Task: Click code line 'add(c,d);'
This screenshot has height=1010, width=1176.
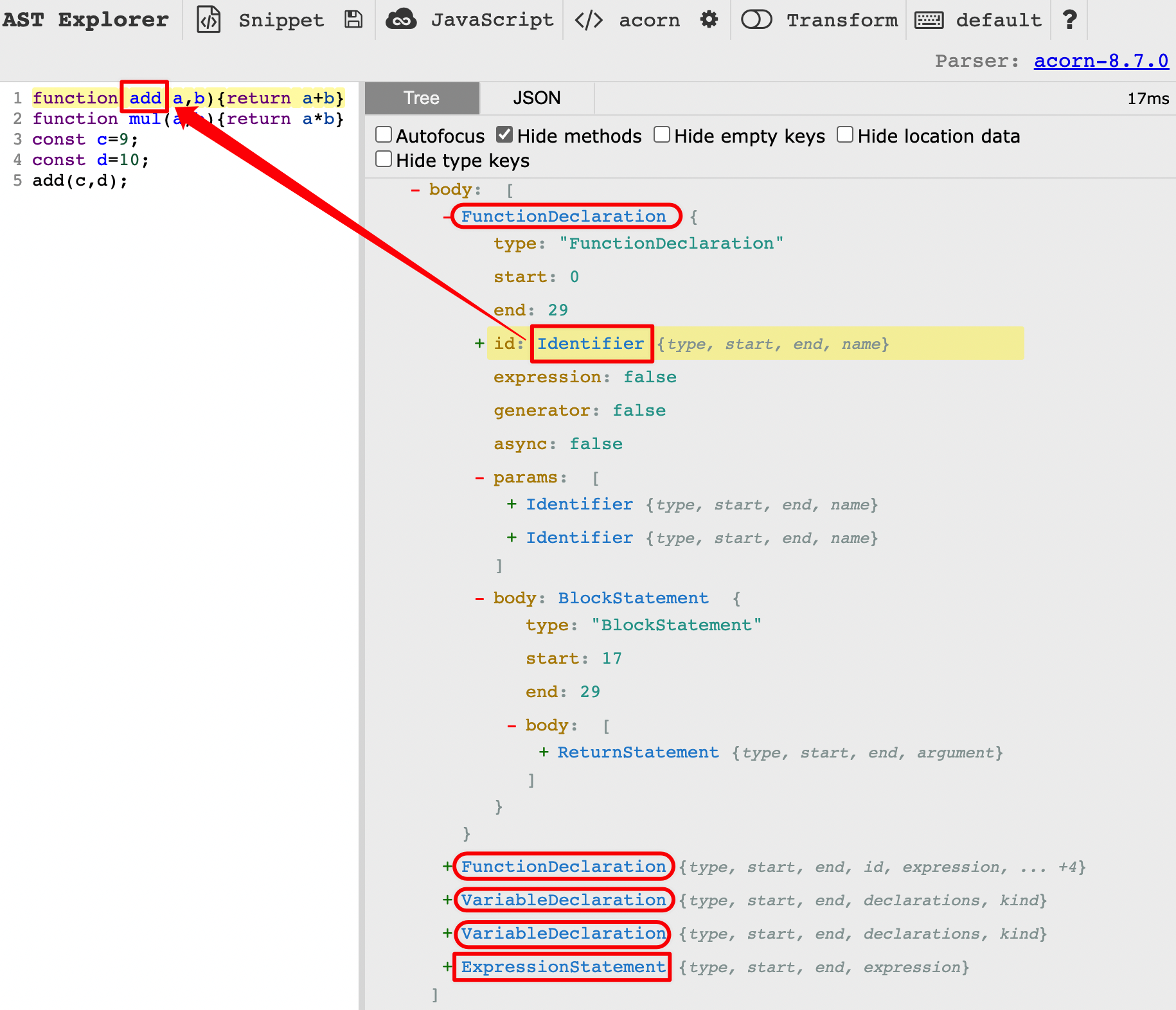Action: pos(80,181)
